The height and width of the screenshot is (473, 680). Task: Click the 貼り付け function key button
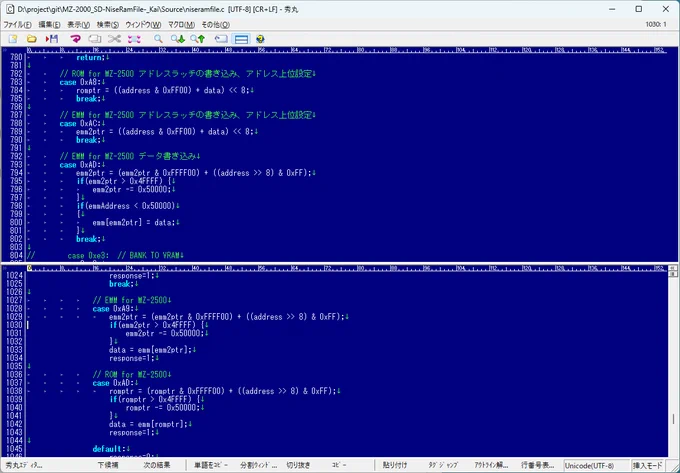395,465
